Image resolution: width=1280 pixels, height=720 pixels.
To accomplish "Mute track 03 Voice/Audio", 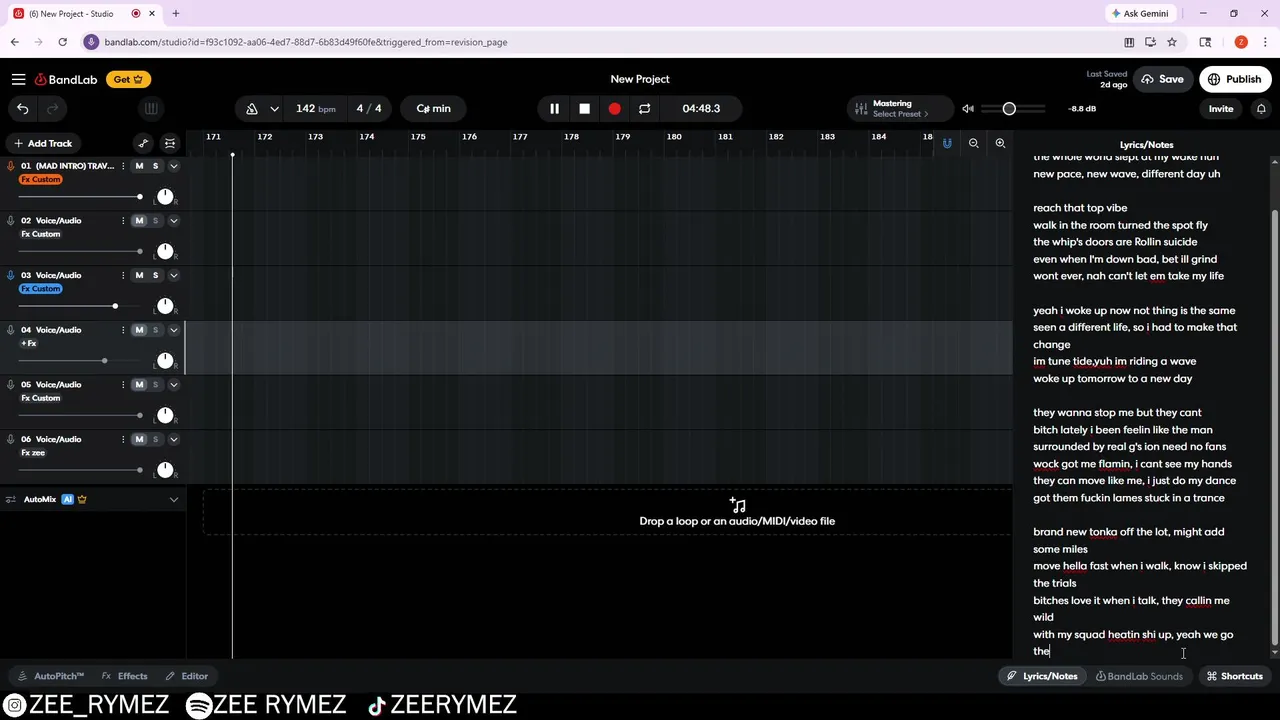I will [139, 275].
